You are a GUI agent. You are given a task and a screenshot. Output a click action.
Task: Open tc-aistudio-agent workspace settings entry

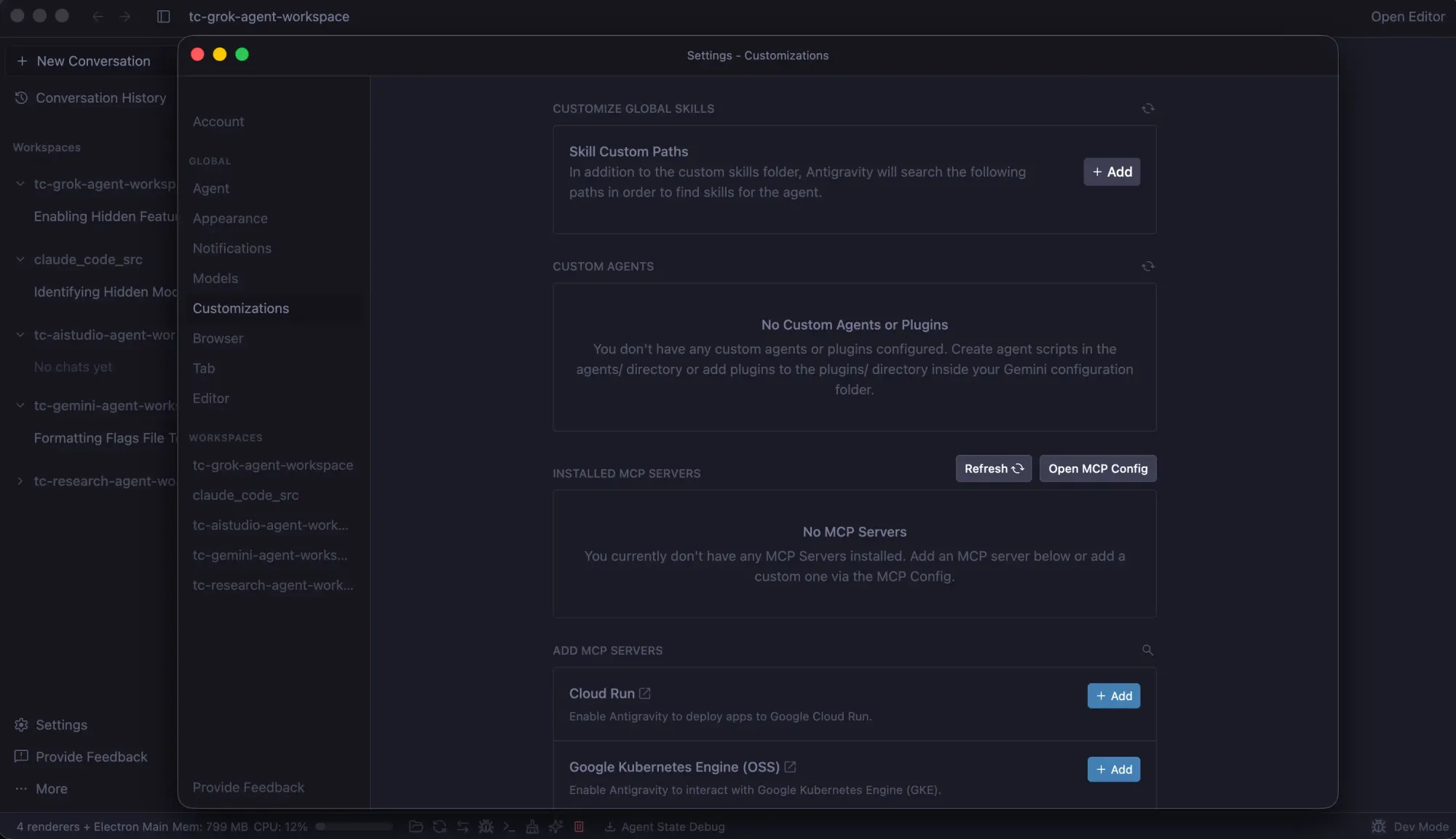coord(270,525)
